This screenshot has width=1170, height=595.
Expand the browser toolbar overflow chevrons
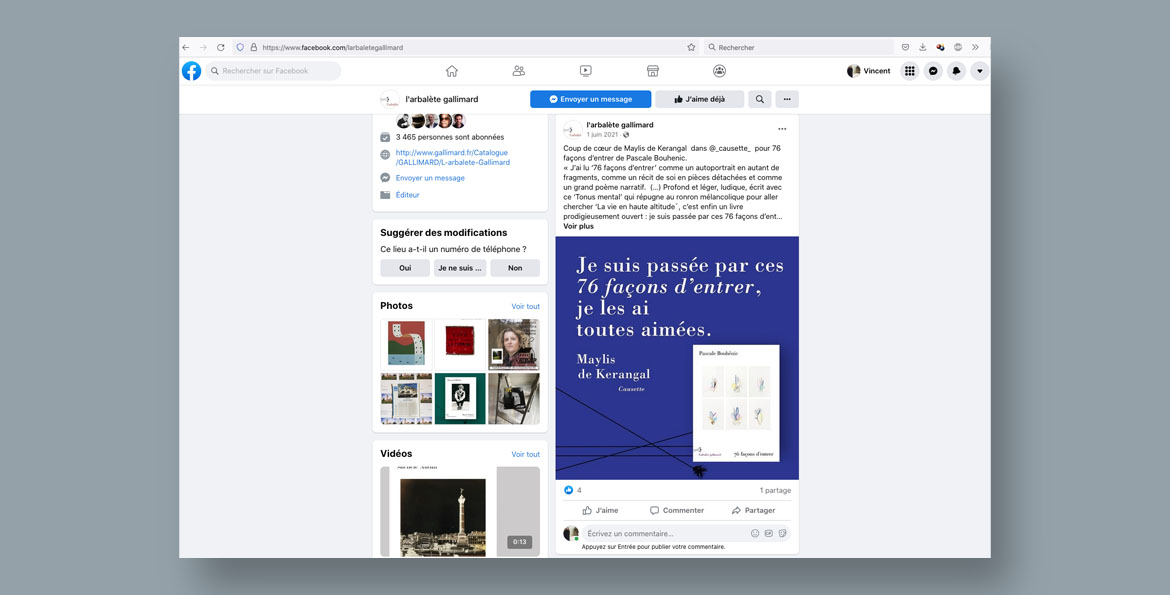975,47
